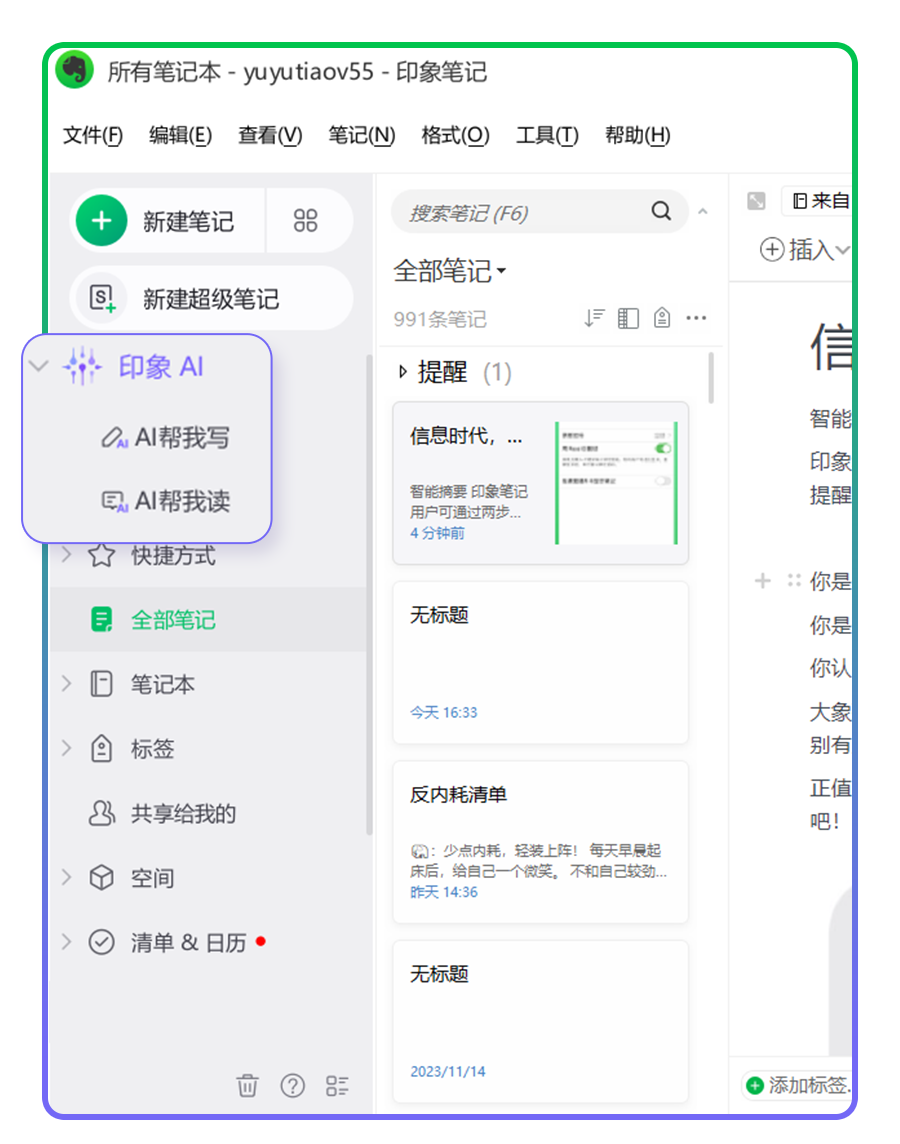Open the 编辑(E) menu

click(180, 135)
